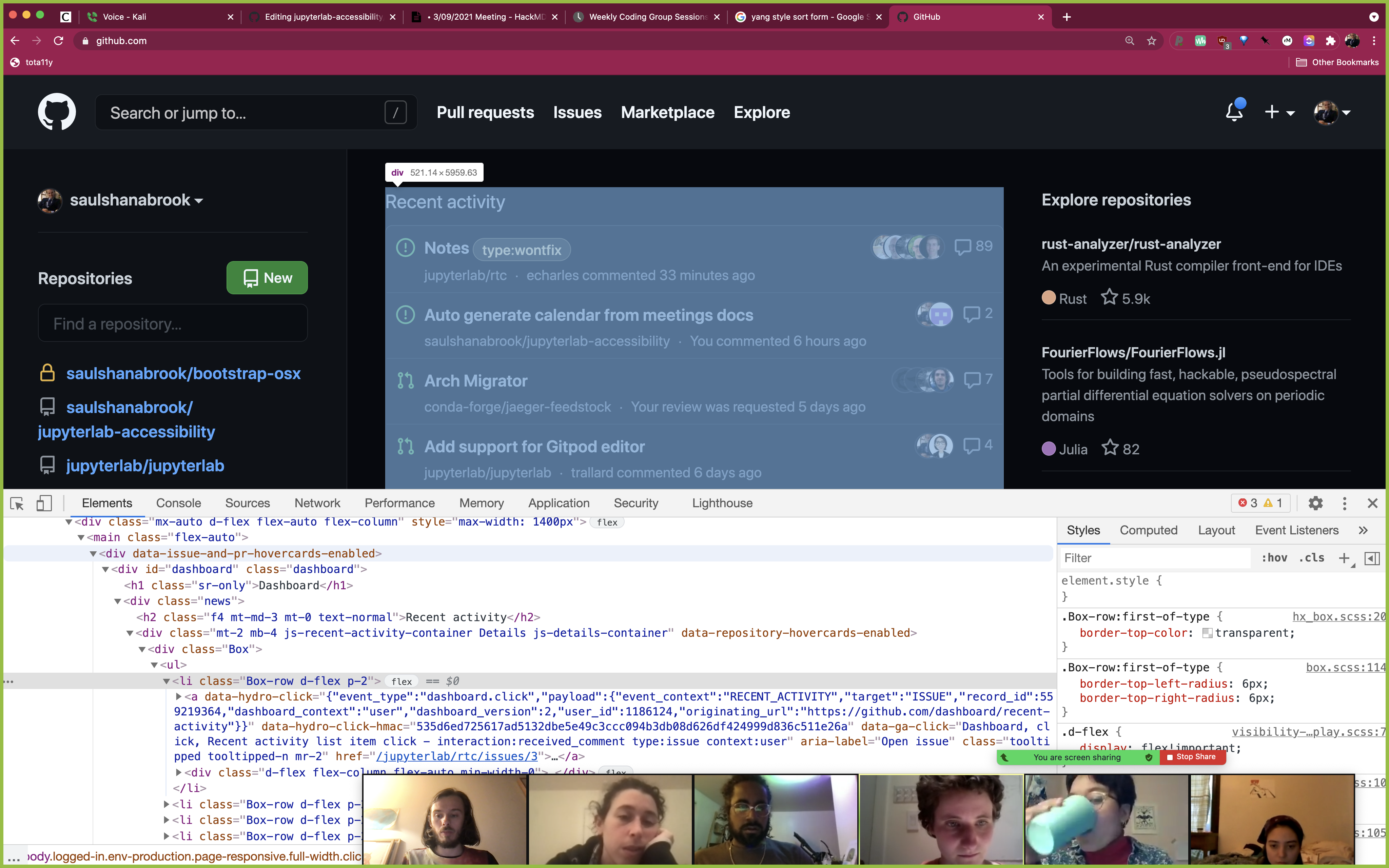Bookmark the page with the star icon

1151,41
